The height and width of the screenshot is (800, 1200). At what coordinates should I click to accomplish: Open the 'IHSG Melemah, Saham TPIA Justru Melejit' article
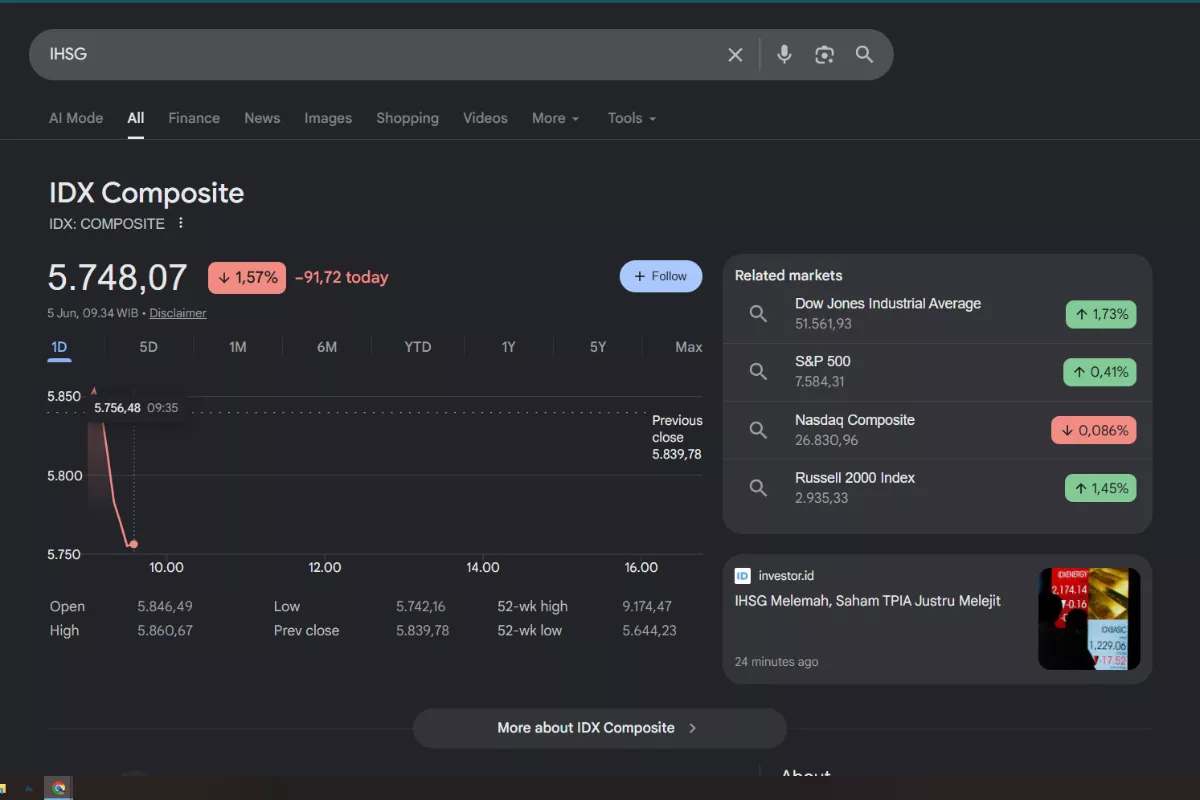868,601
